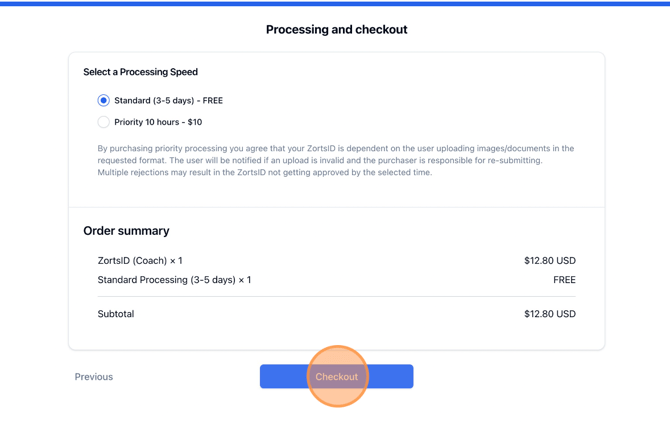Select the ZortsID (Coach) × 1 line item
This screenshot has height=432, width=670.
click(140, 261)
